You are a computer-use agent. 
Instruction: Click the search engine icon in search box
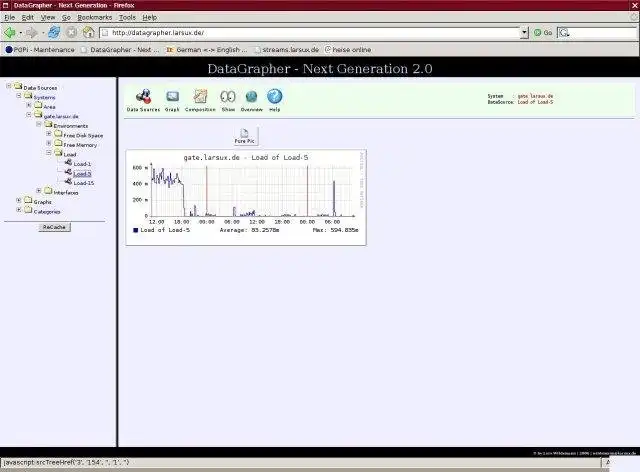click(564, 33)
